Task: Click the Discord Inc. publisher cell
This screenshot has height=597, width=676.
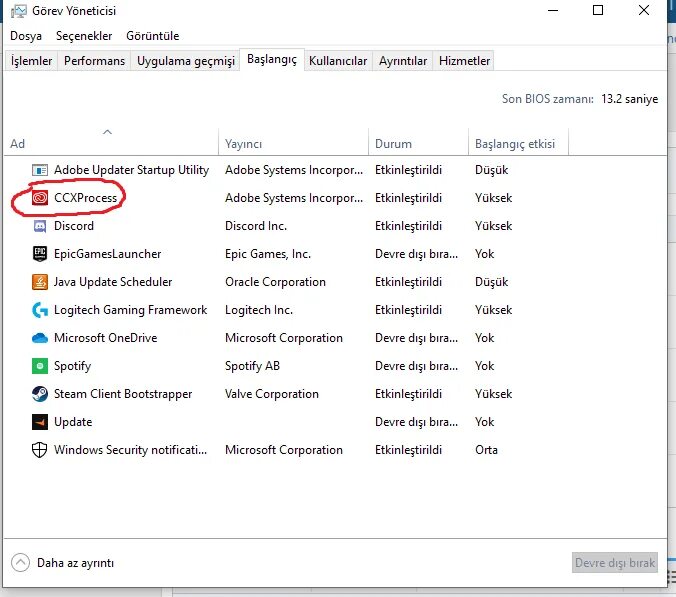Action: click(x=256, y=226)
